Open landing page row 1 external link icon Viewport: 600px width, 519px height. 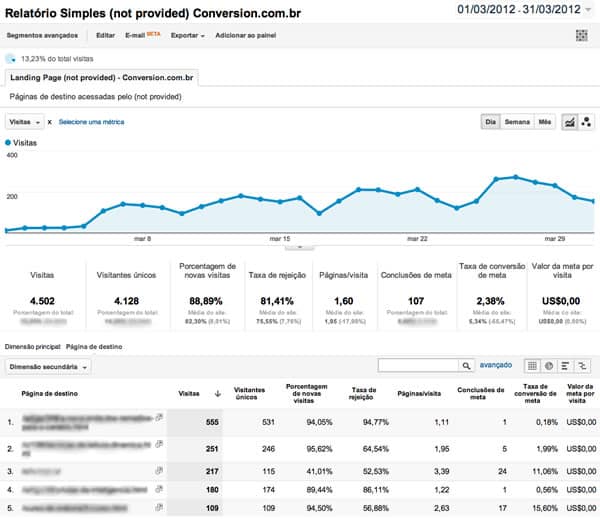click(x=159, y=418)
